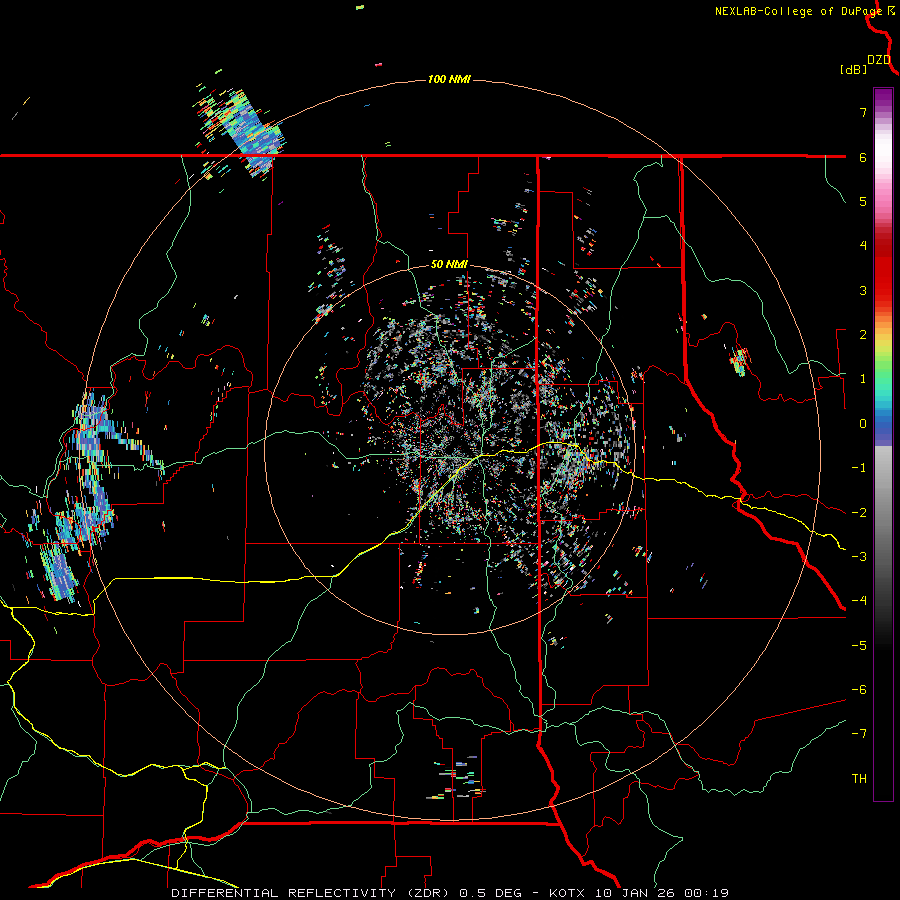Click the 10 JAN 26 00:19 timestamp
Screen dimensions: 900x900
tap(662, 893)
